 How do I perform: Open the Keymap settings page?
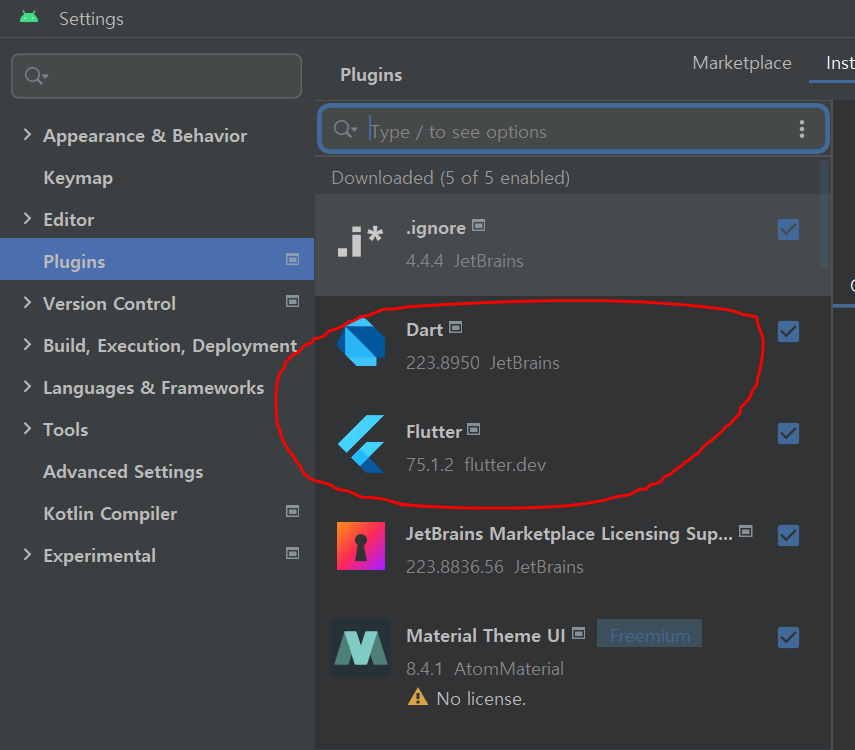click(78, 178)
